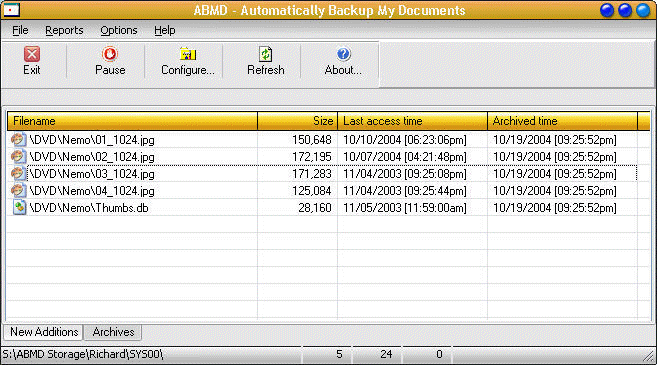Switch to the Archives tab
Image resolution: width=657 pixels, height=365 pixels.
[113, 332]
